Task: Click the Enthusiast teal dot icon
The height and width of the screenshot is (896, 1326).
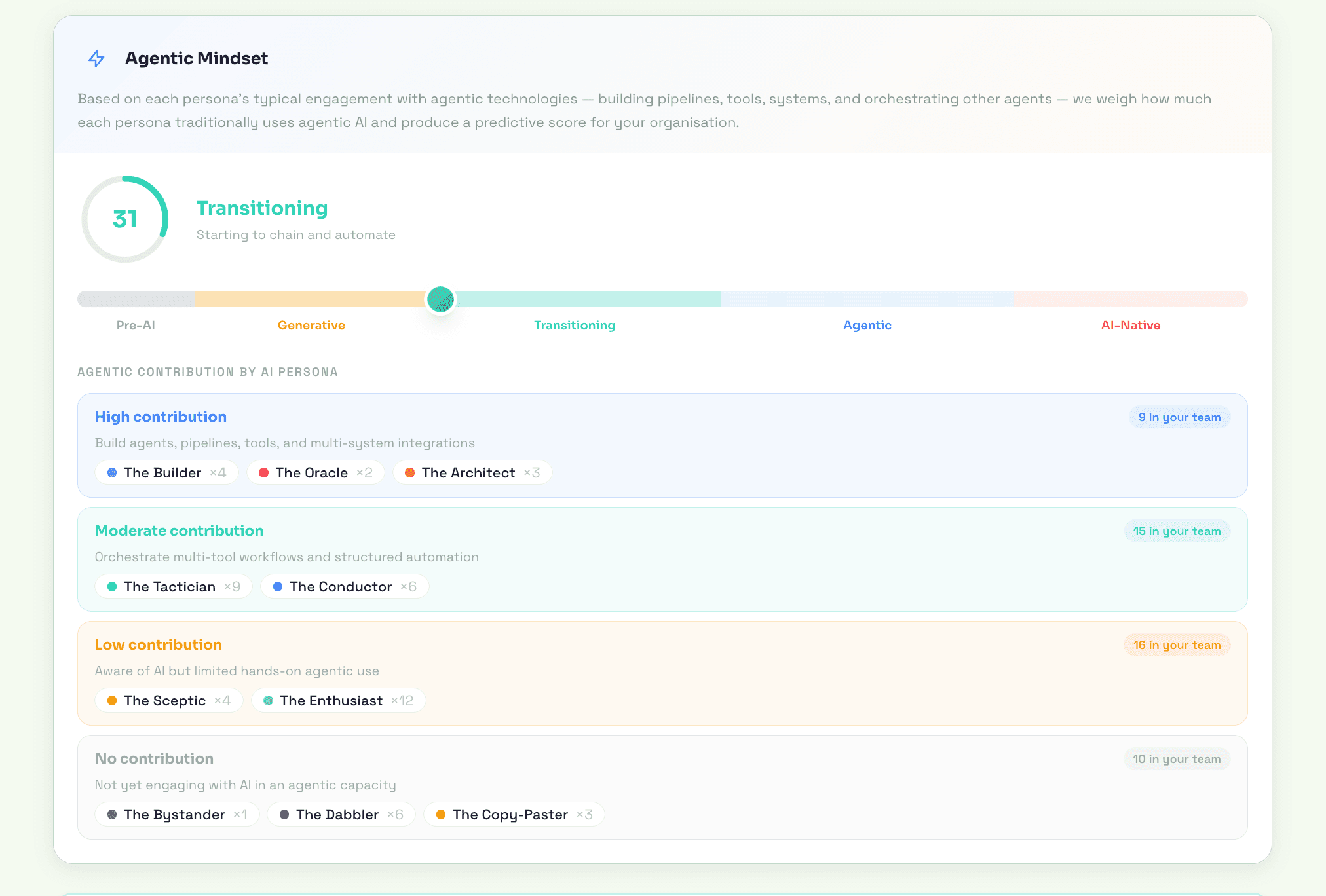Action: click(x=268, y=701)
